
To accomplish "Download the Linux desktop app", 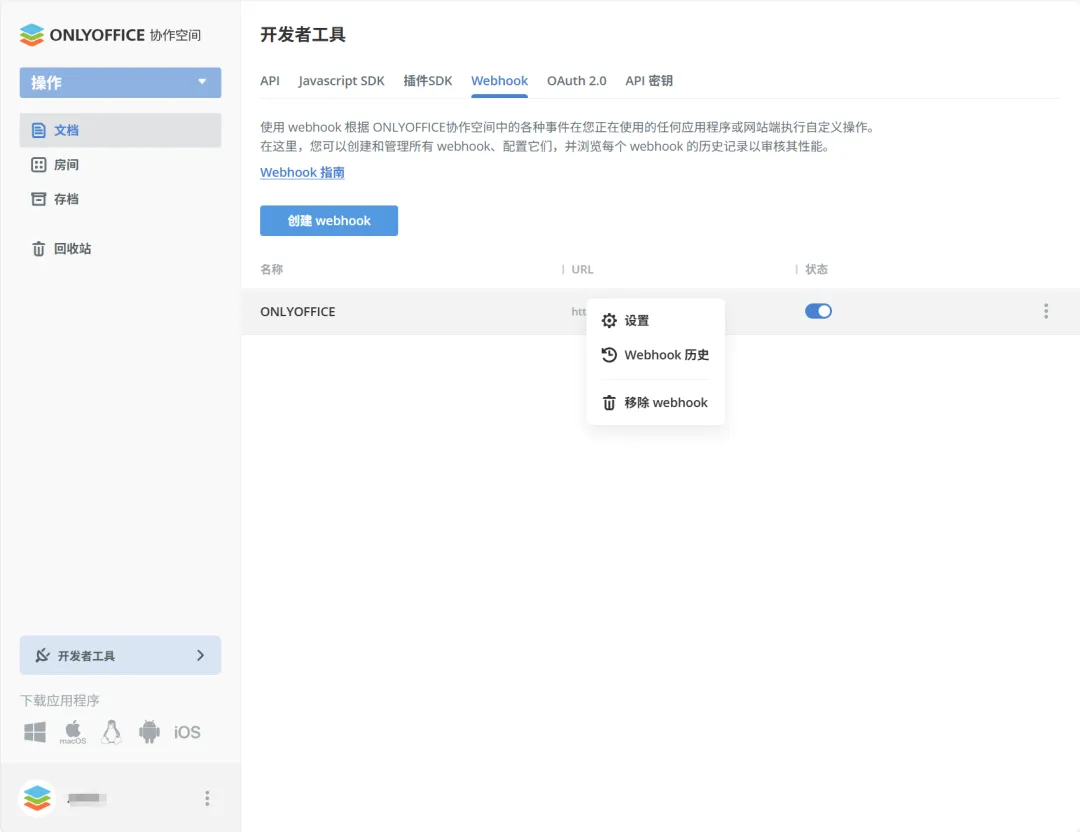I will [x=111, y=731].
